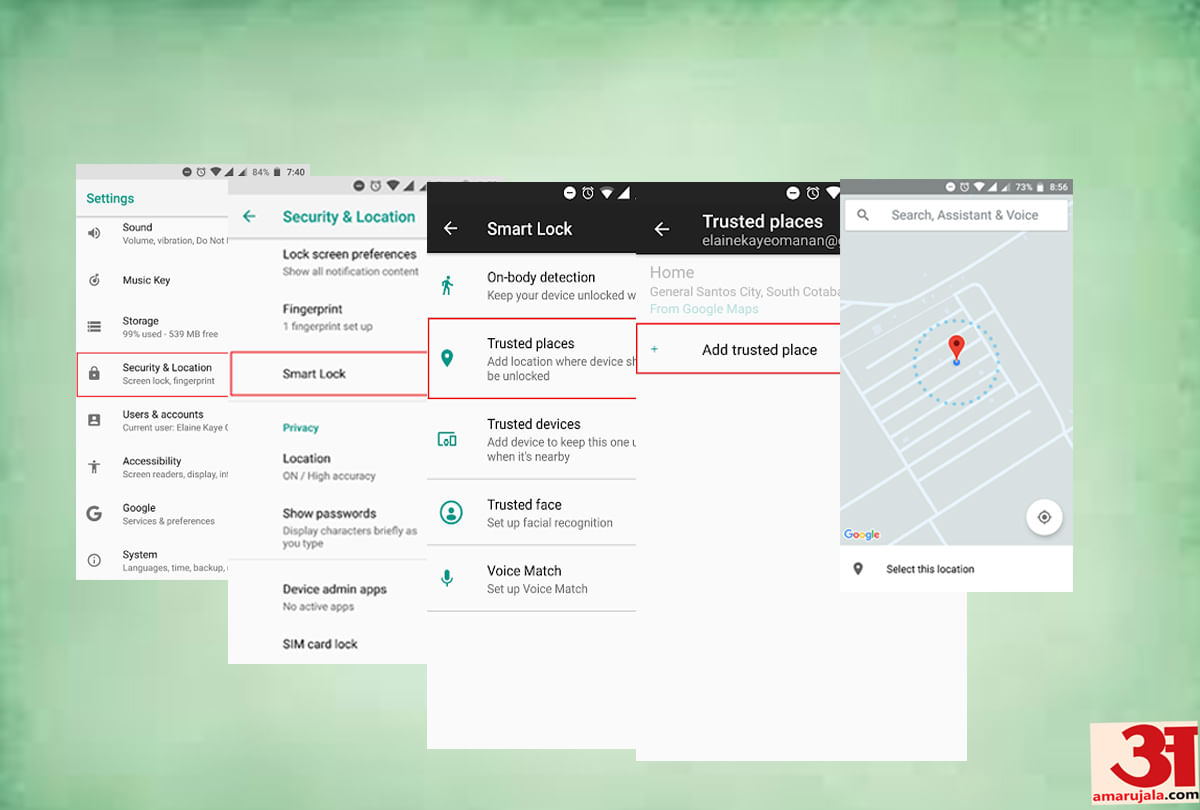
Task: Click the red map pin marker
Action: [956, 348]
